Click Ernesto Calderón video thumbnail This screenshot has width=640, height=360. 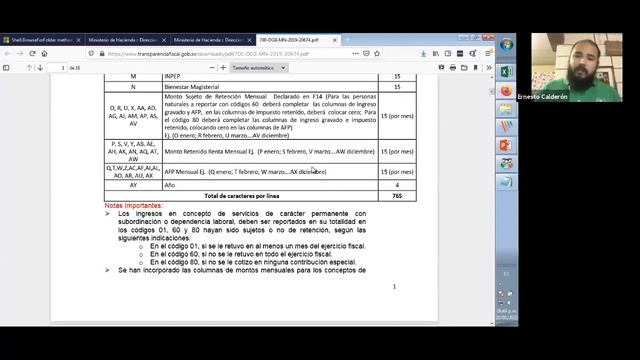pos(577,67)
